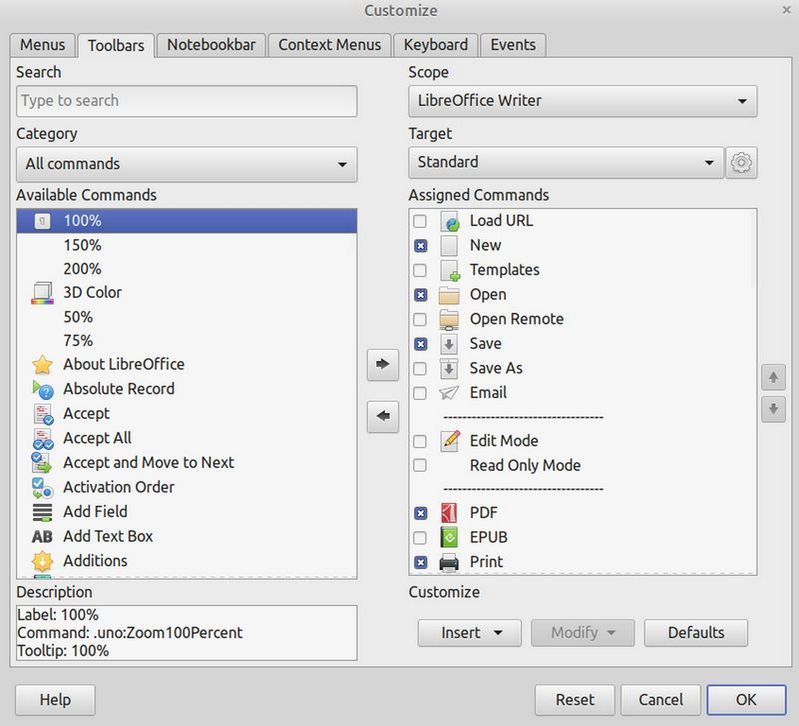
Task: Enable the Load URL checkbox
Action: tap(420, 221)
